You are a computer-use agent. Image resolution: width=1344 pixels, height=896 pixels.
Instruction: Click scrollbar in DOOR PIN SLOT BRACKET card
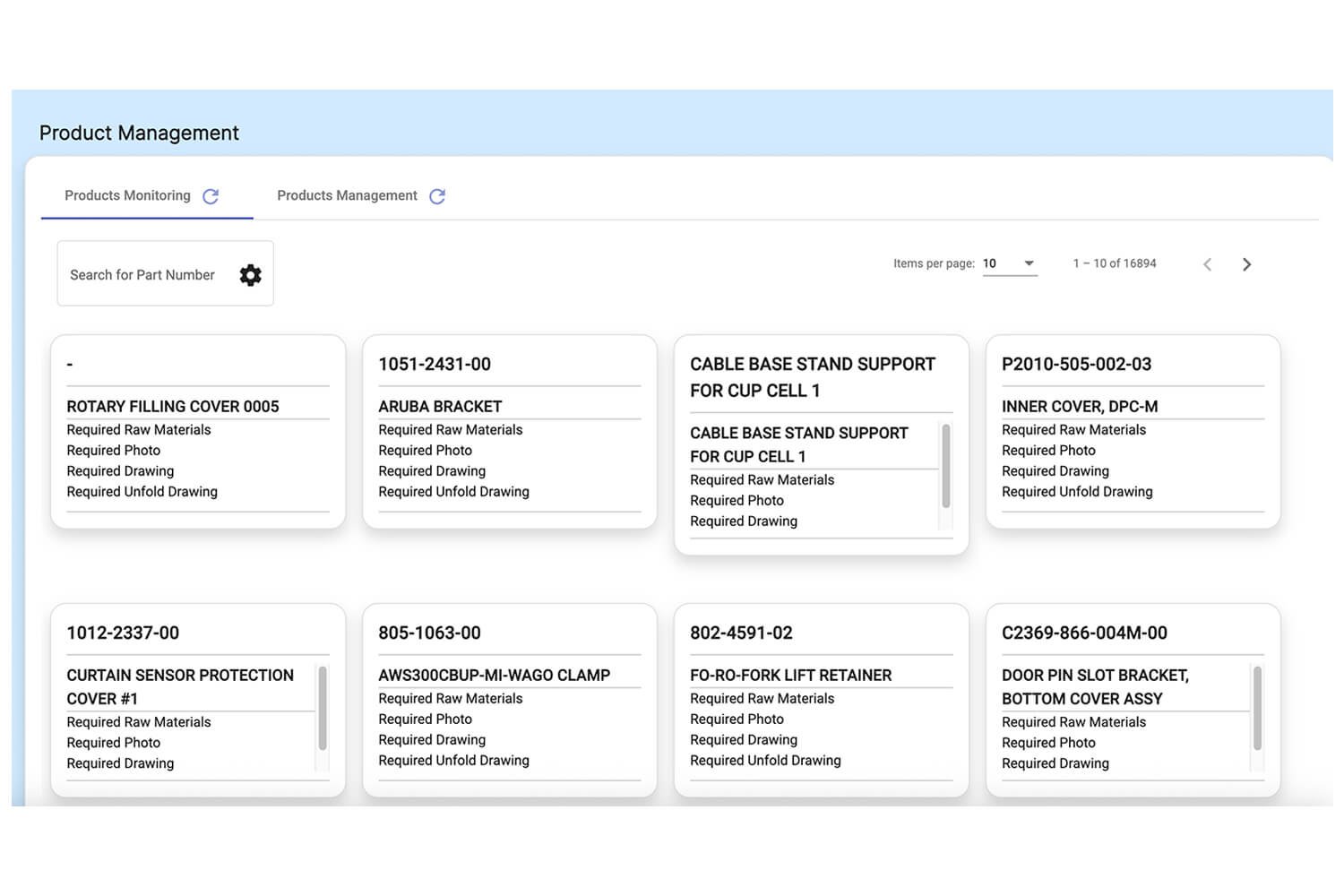(x=1257, y=708)
